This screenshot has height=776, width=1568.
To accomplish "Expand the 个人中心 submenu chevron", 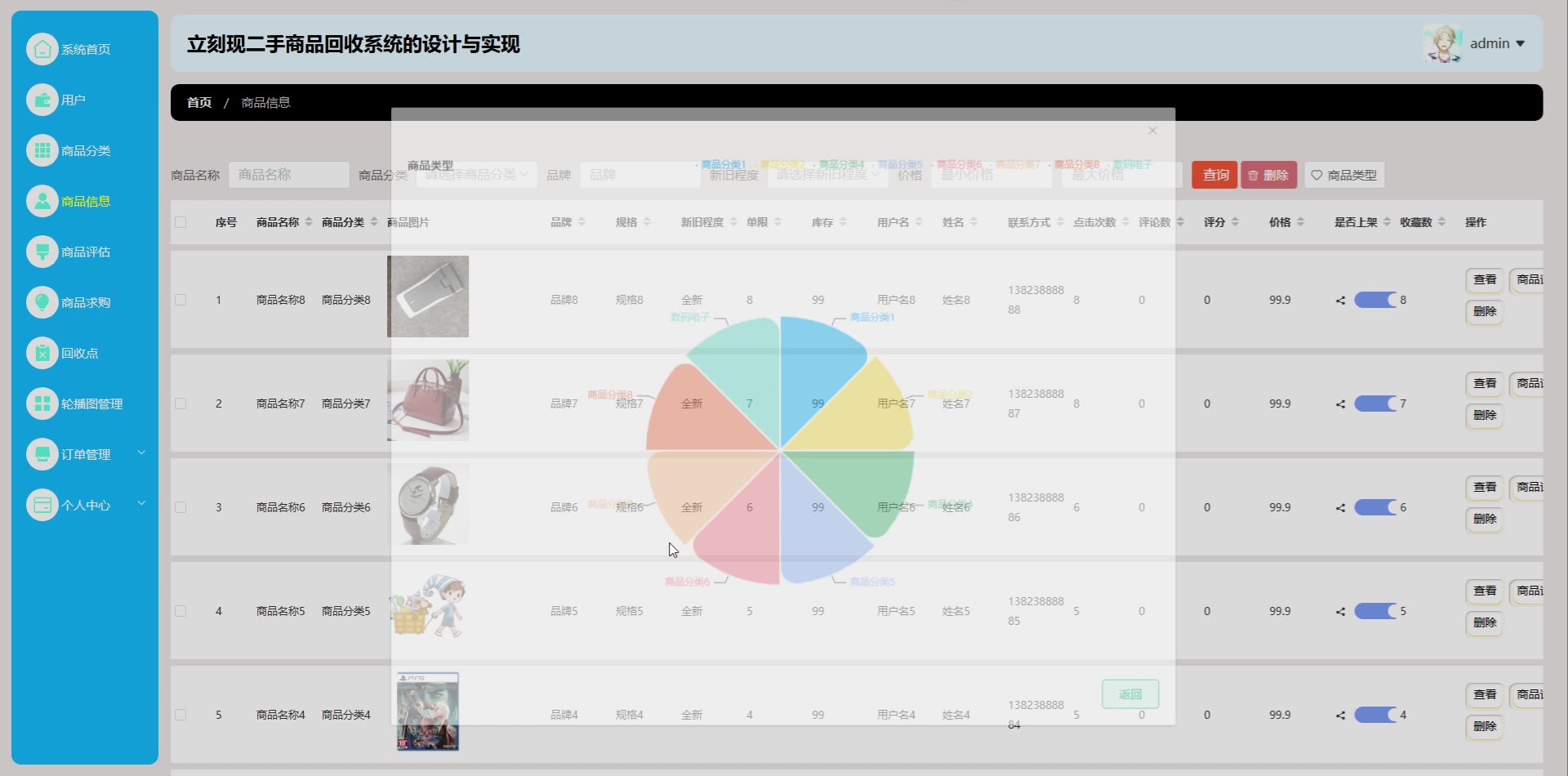I will [141, 503].
